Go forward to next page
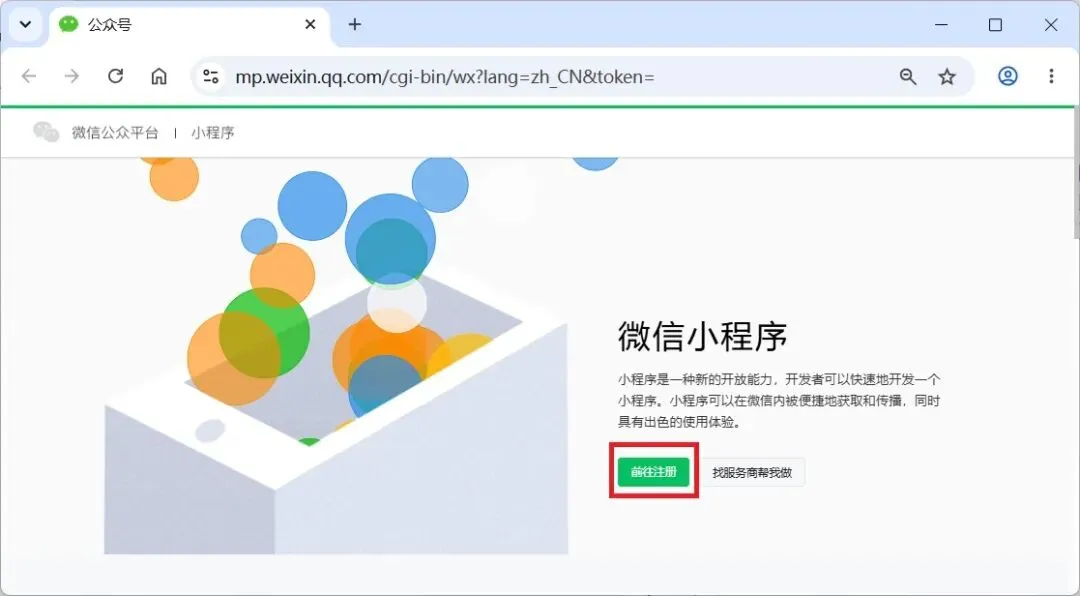This screenshot has height=596, width=1080. 72,76
